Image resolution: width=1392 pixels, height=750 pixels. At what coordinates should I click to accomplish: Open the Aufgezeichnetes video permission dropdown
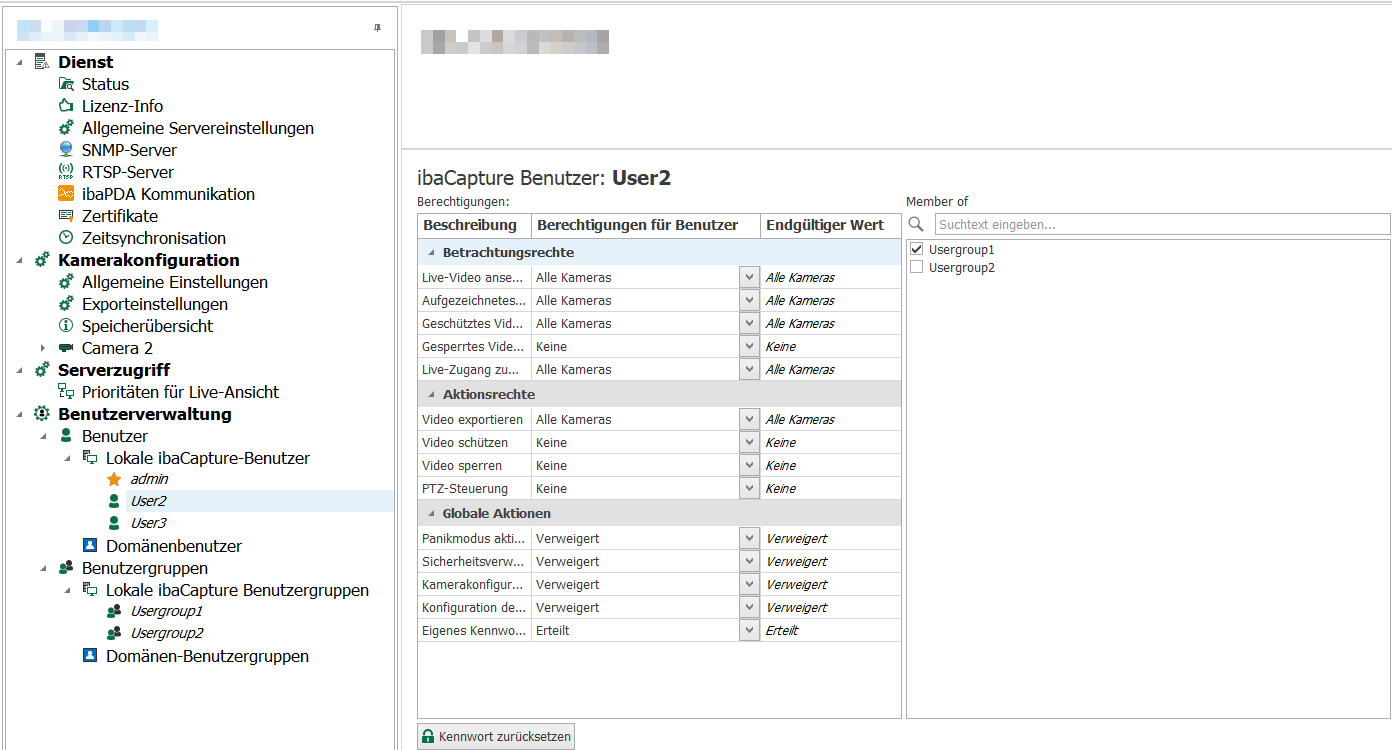tap(749, 300)
